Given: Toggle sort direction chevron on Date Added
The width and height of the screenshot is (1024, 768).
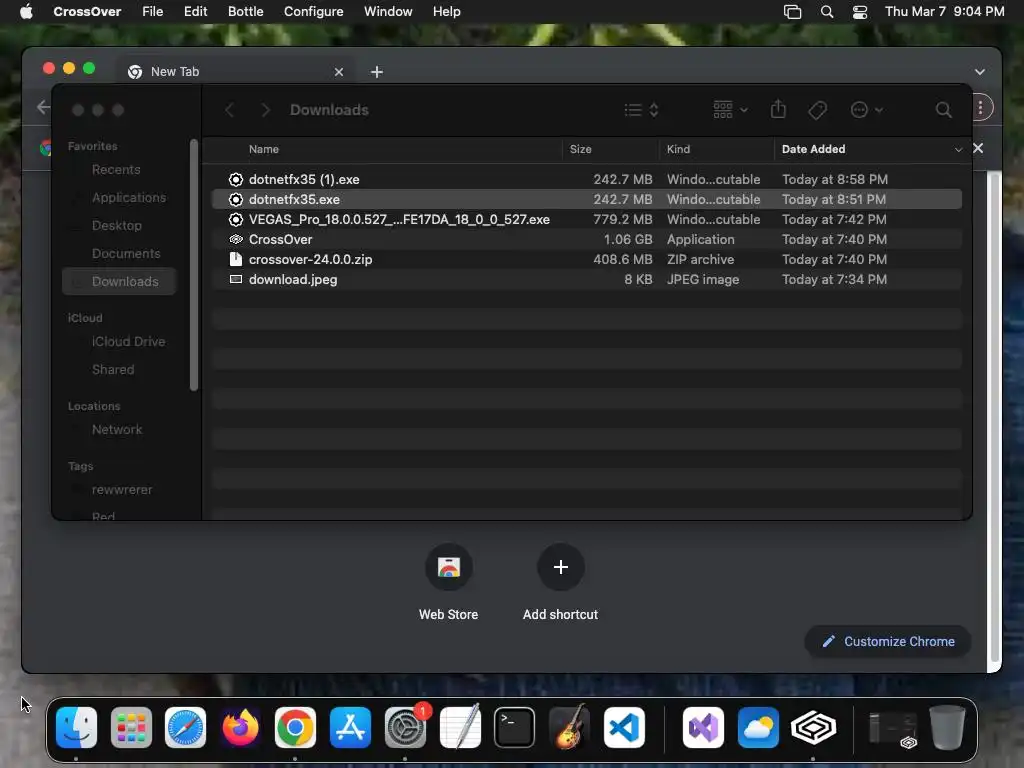Looking at the screenshot, I should click(958, 150).
